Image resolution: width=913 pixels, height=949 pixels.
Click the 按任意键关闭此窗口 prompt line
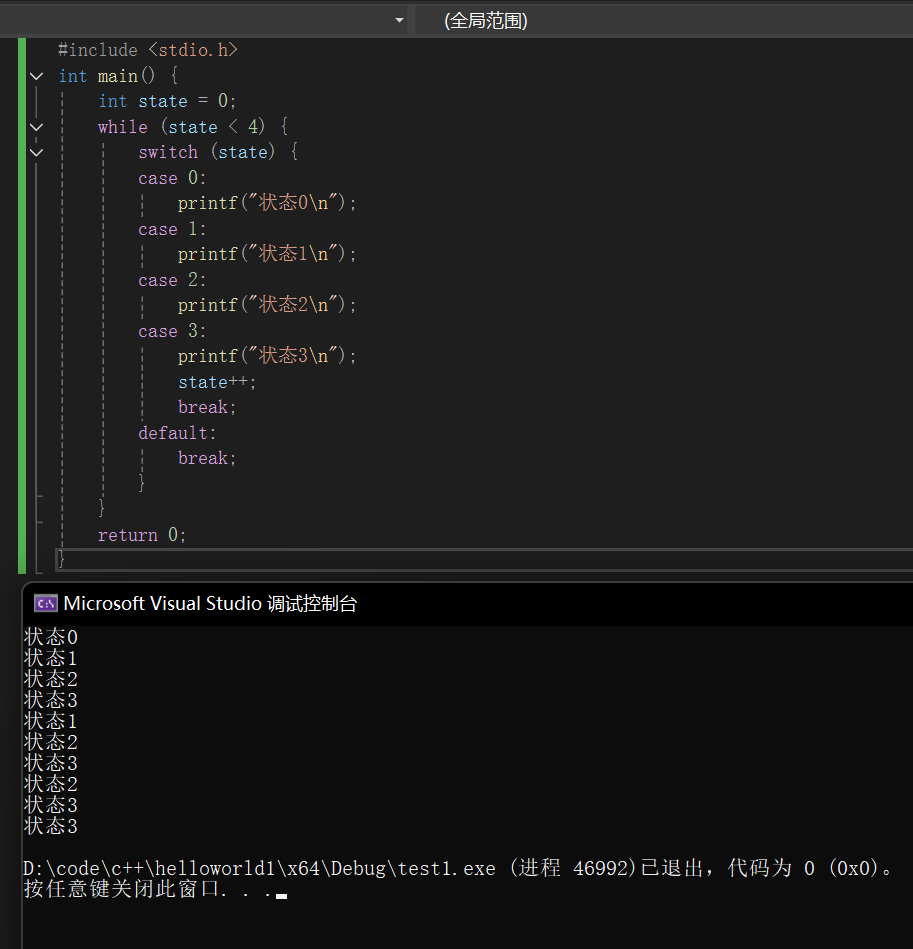148,889
